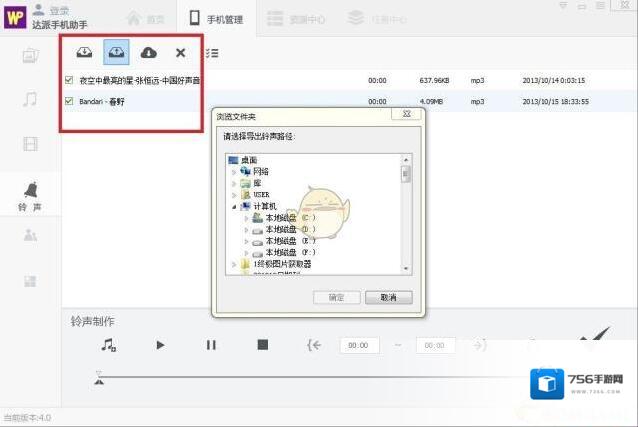Click the highlighted export ringtone icon
638x427 pixels.
(117, 52)
